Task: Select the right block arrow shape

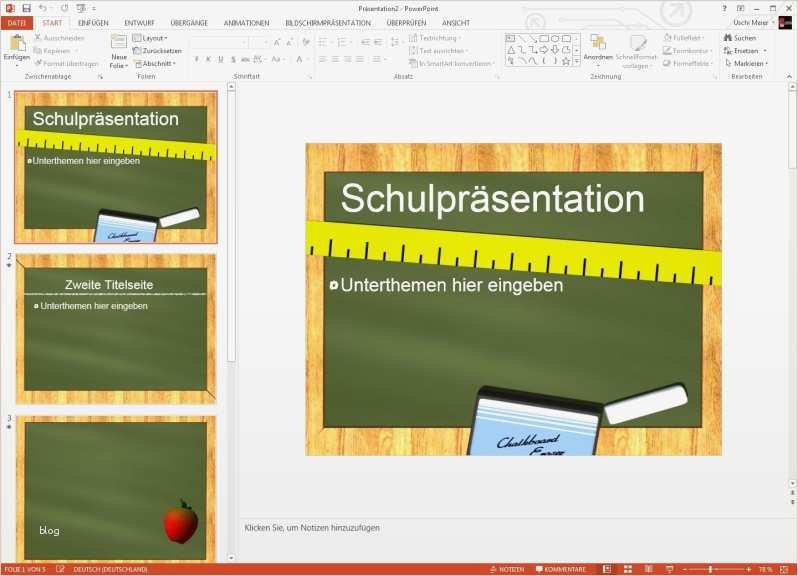Action: tap(544, 50)
